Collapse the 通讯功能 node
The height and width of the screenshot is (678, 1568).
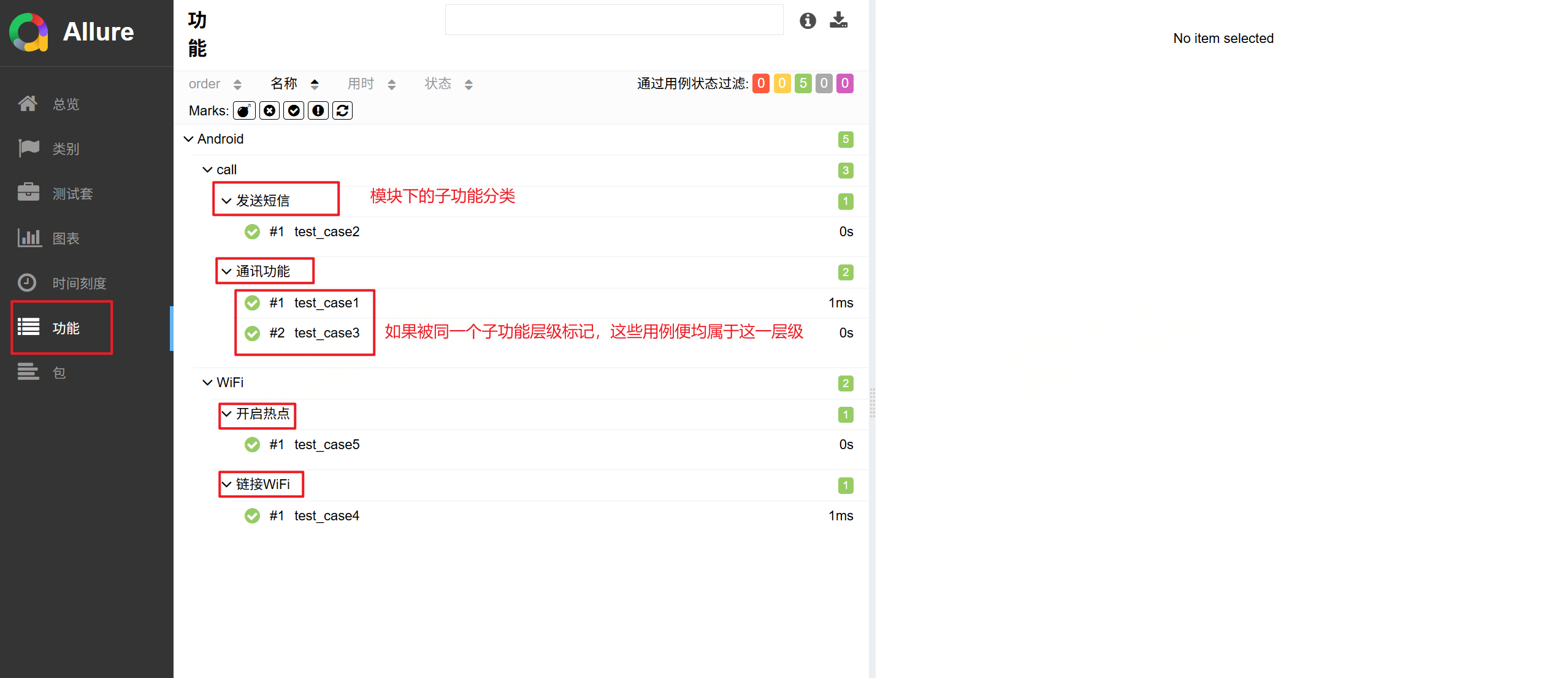pyautogui.click(x=226, y=272)
